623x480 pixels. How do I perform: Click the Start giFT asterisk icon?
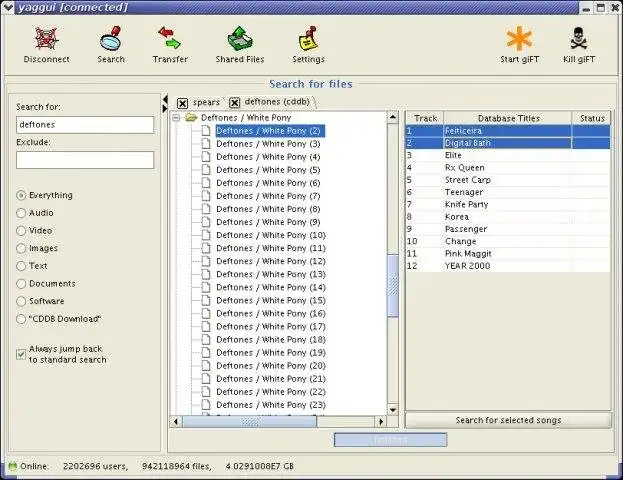(x=519, y=39)
